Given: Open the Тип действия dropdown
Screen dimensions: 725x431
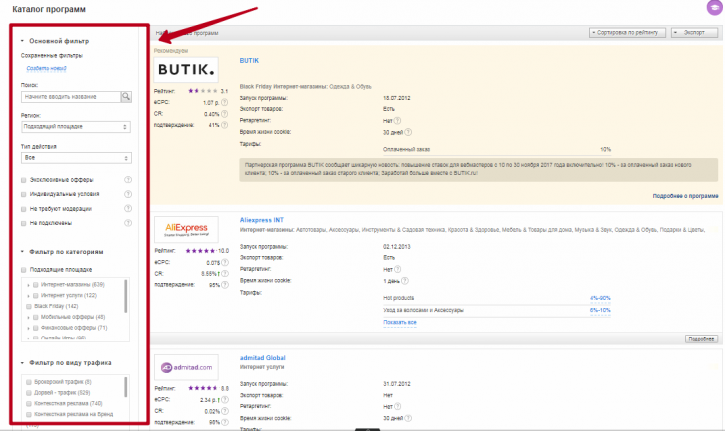Looking at the screenshot, I should click(76, 158).
